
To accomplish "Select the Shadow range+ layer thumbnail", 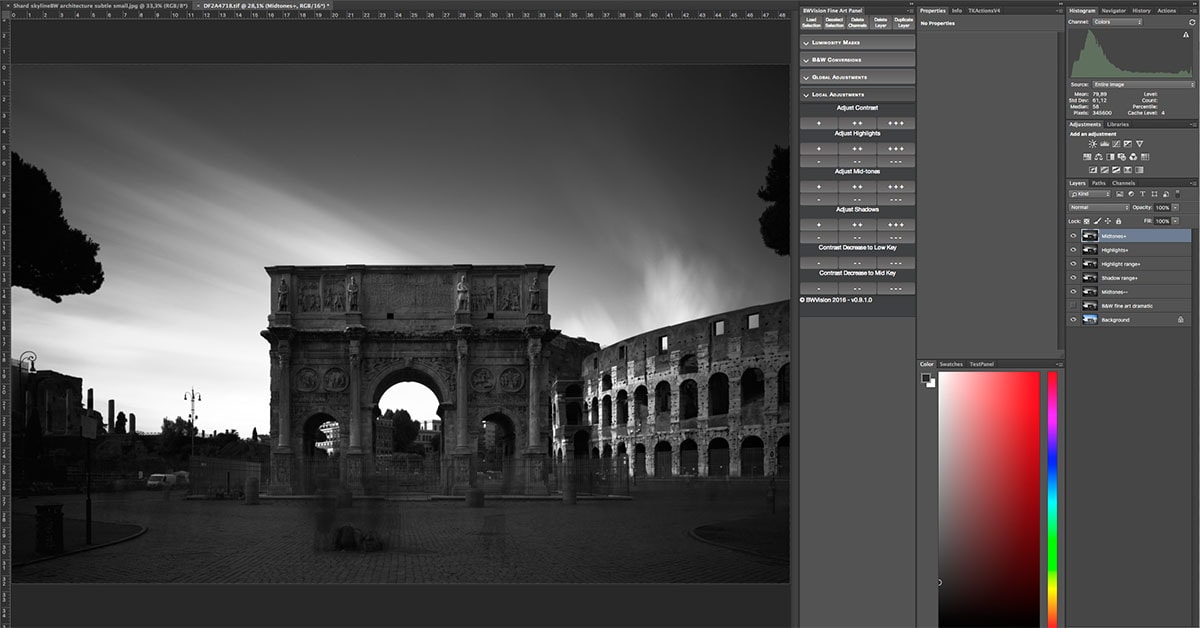I will (x=1090, y=278).
